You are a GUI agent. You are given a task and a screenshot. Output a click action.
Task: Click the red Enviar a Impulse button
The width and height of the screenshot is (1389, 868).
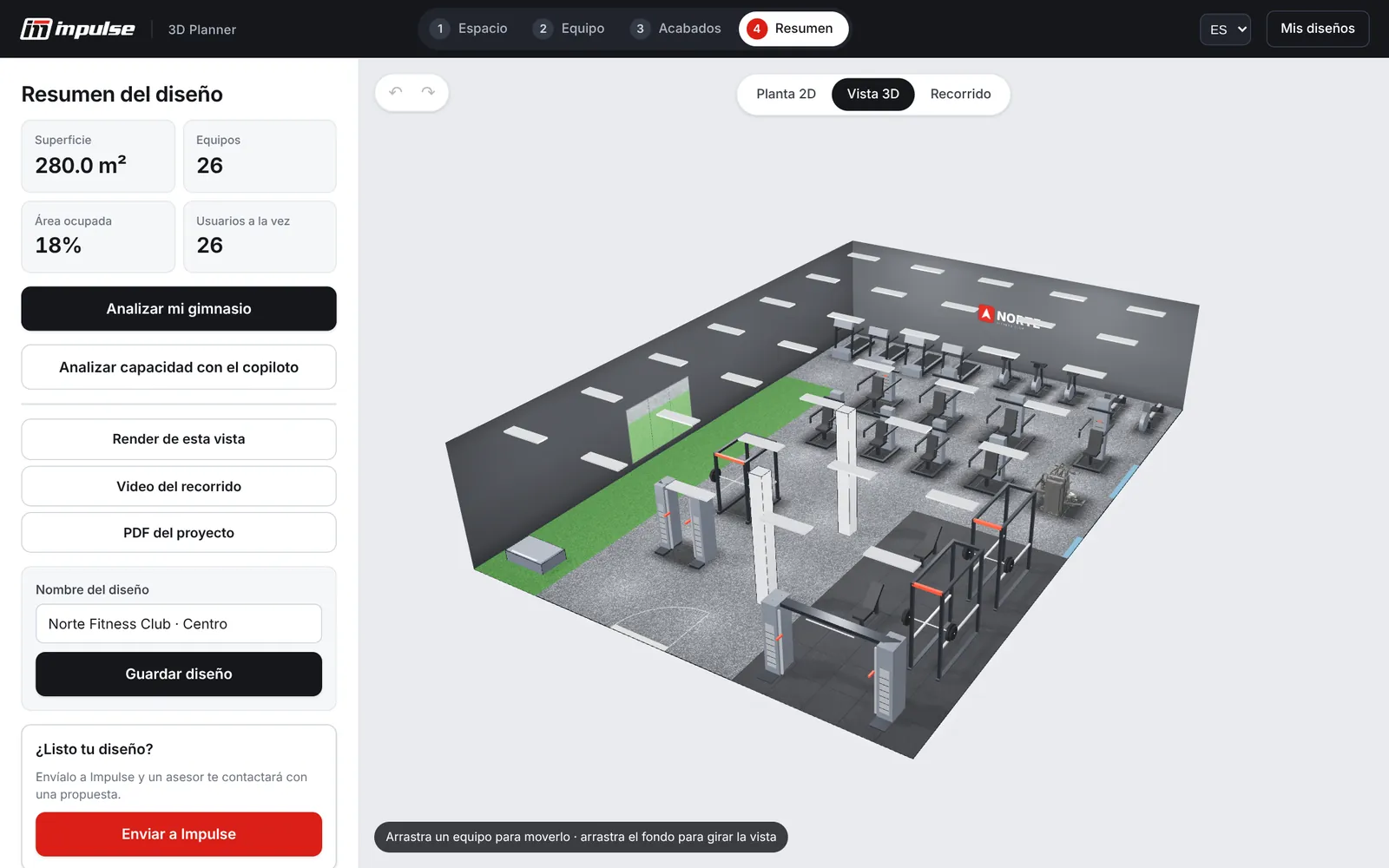(179, 834)
